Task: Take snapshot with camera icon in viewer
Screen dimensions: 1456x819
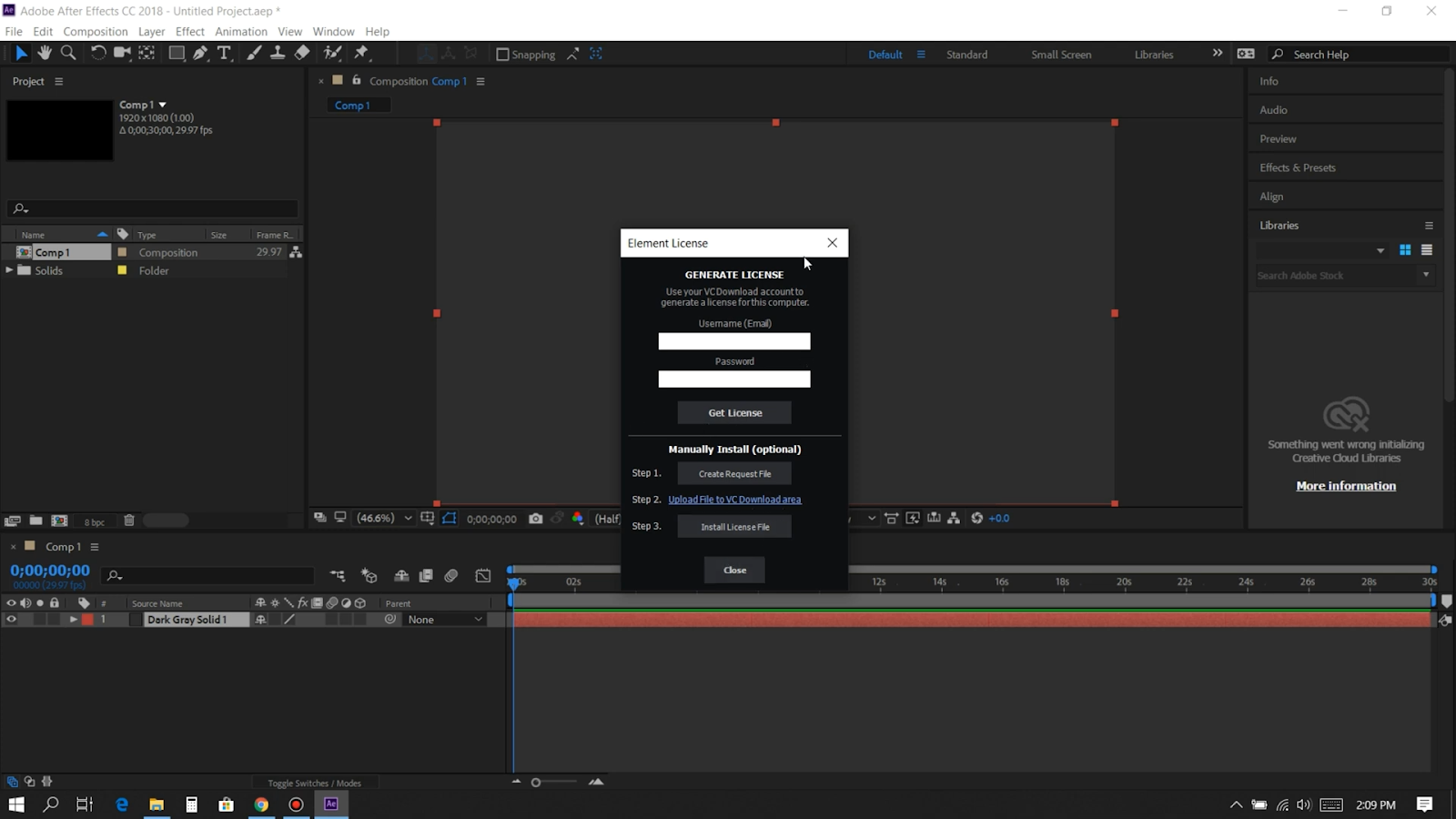Action: (535, 519)
